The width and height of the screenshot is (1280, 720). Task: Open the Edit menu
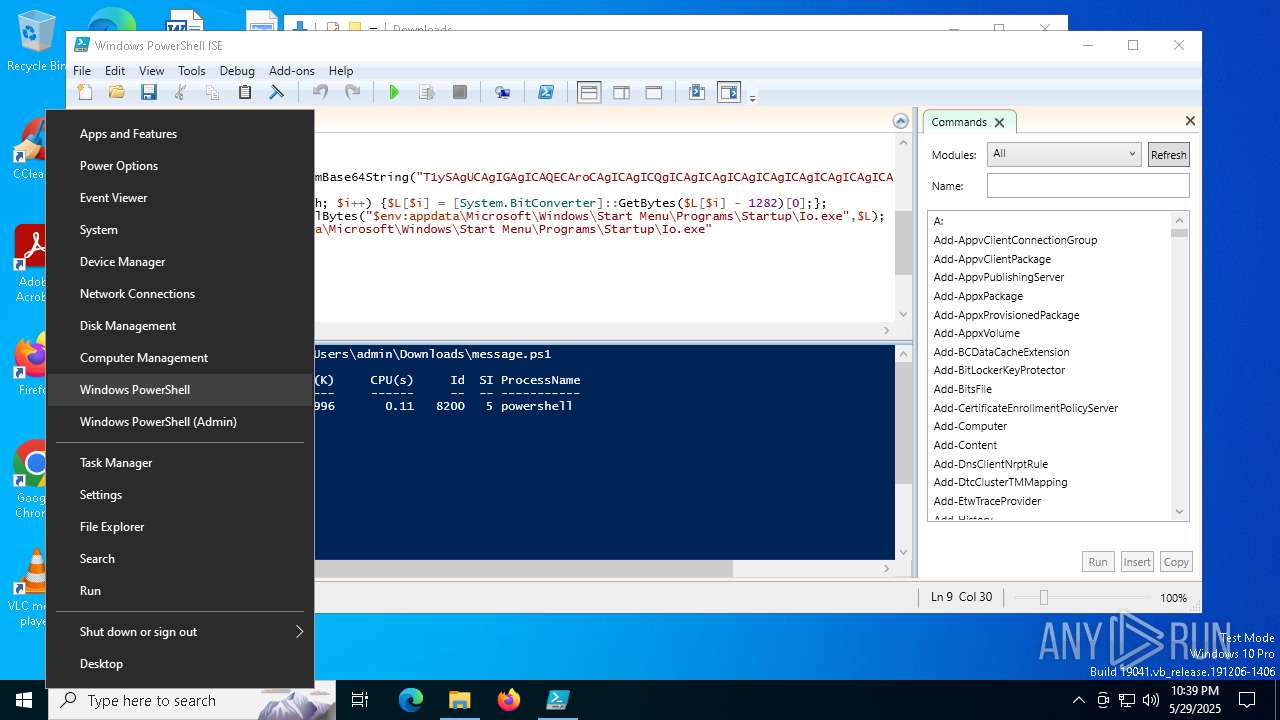(x=115, y=70)
